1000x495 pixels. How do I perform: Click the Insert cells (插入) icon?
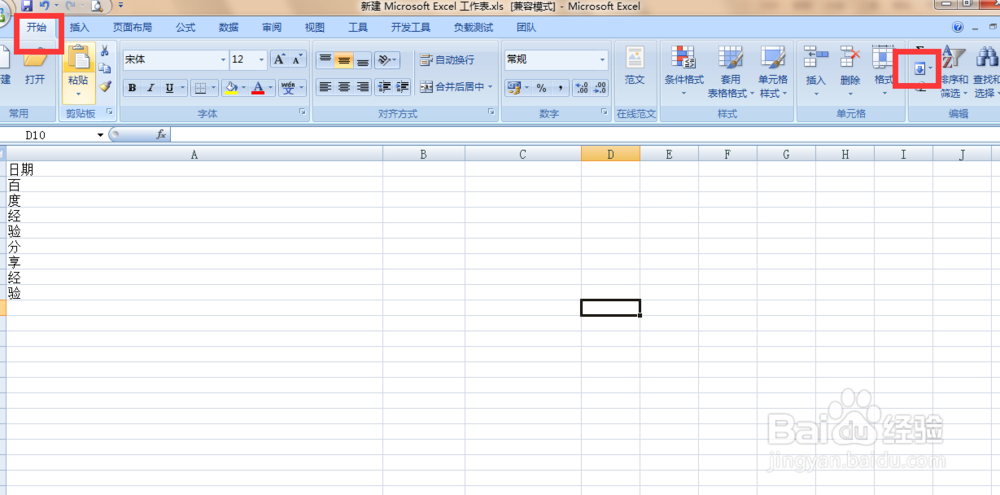click(816, 58)
